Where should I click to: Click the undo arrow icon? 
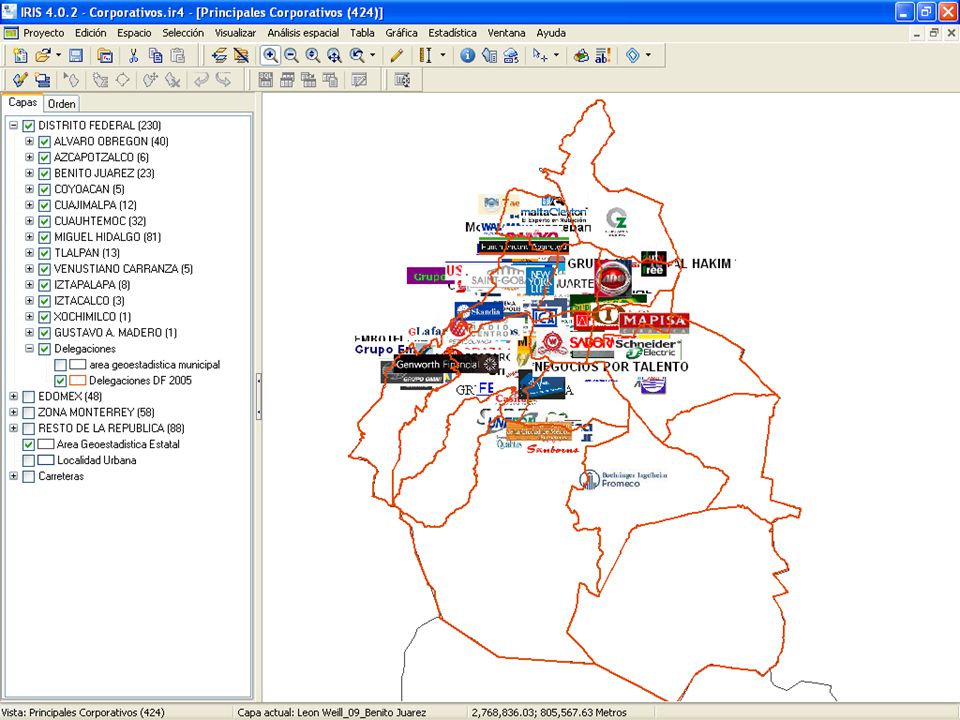pos(201,80)
